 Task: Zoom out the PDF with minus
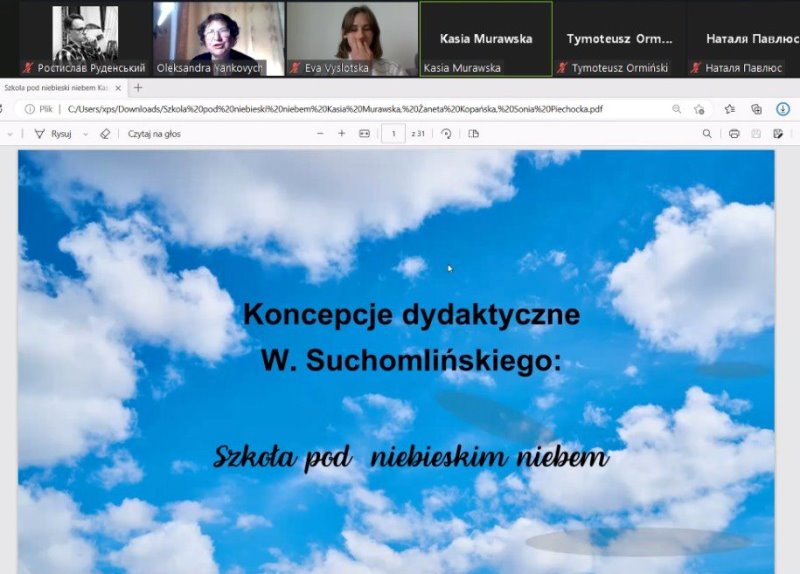(x=320, y=134)
